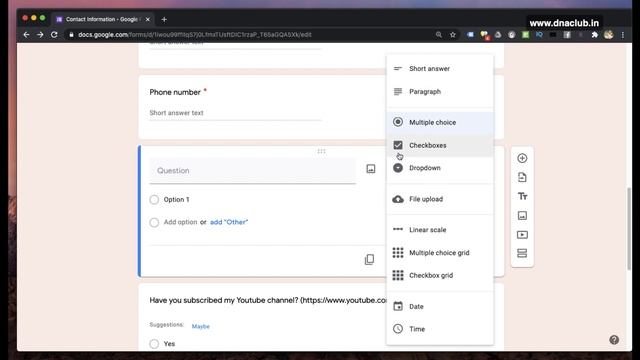Add section from side toolbar
Viewport: 640px width, 360px height.
coord(522,253)
